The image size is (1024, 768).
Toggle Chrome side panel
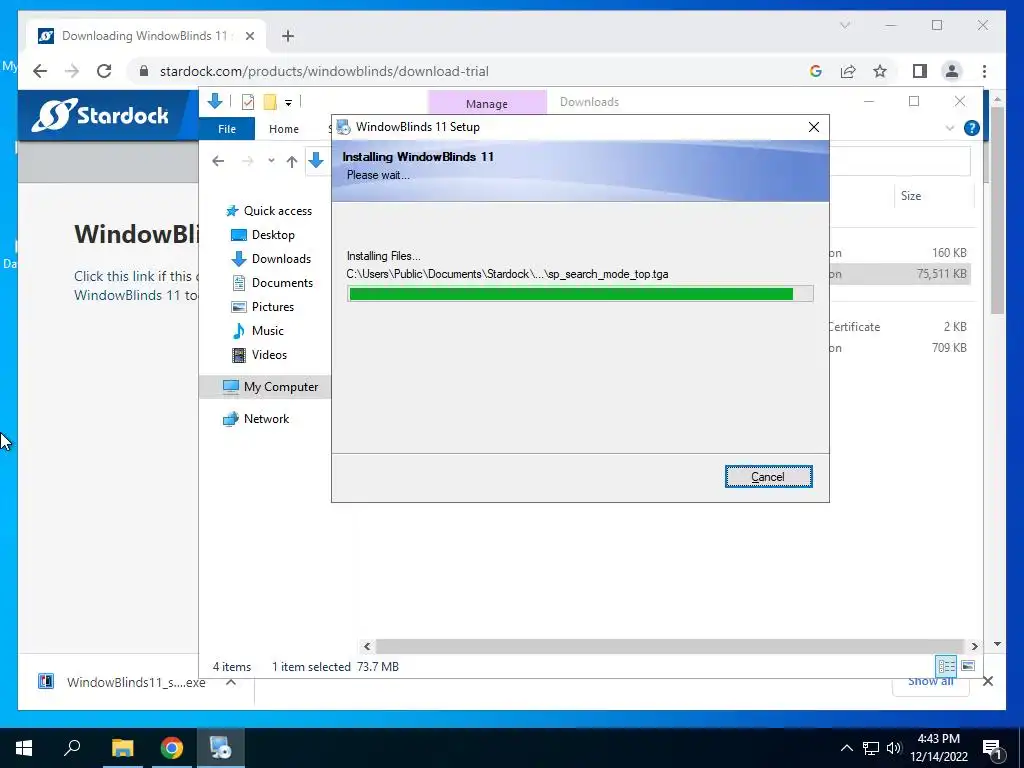[x=920, y=71]
